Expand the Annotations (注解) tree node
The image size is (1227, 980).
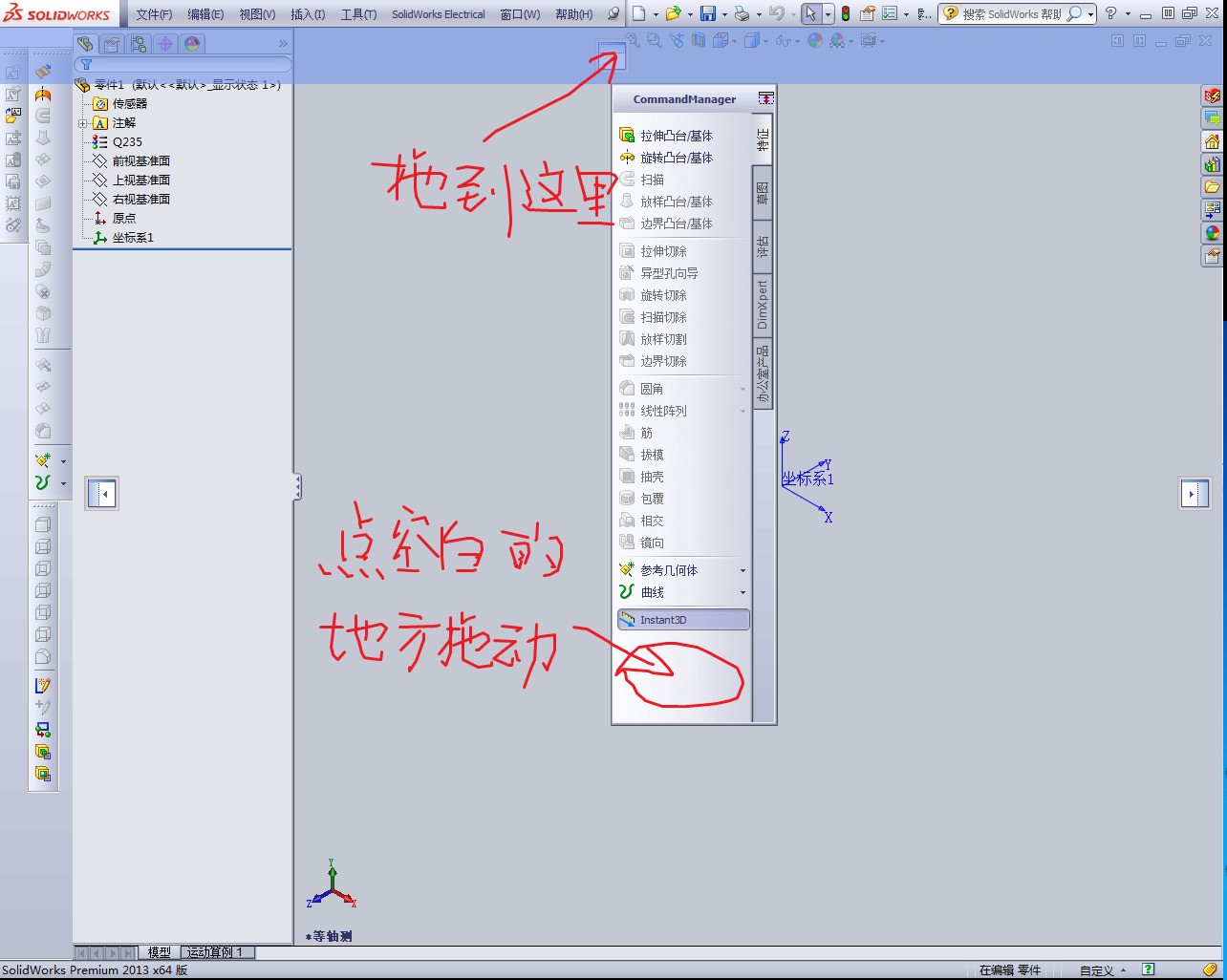pos(83,123)
